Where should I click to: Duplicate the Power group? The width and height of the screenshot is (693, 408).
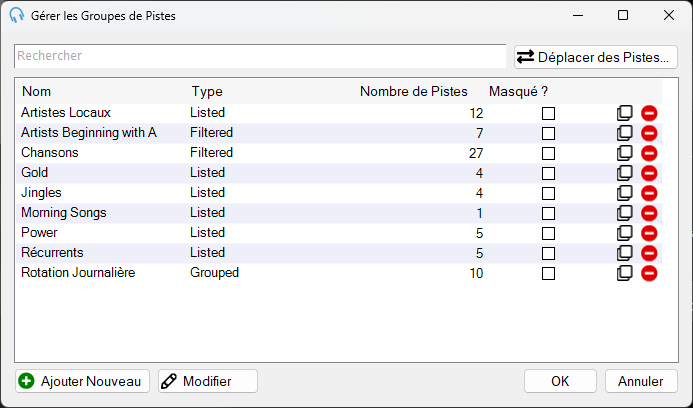[x=624, y=233]
